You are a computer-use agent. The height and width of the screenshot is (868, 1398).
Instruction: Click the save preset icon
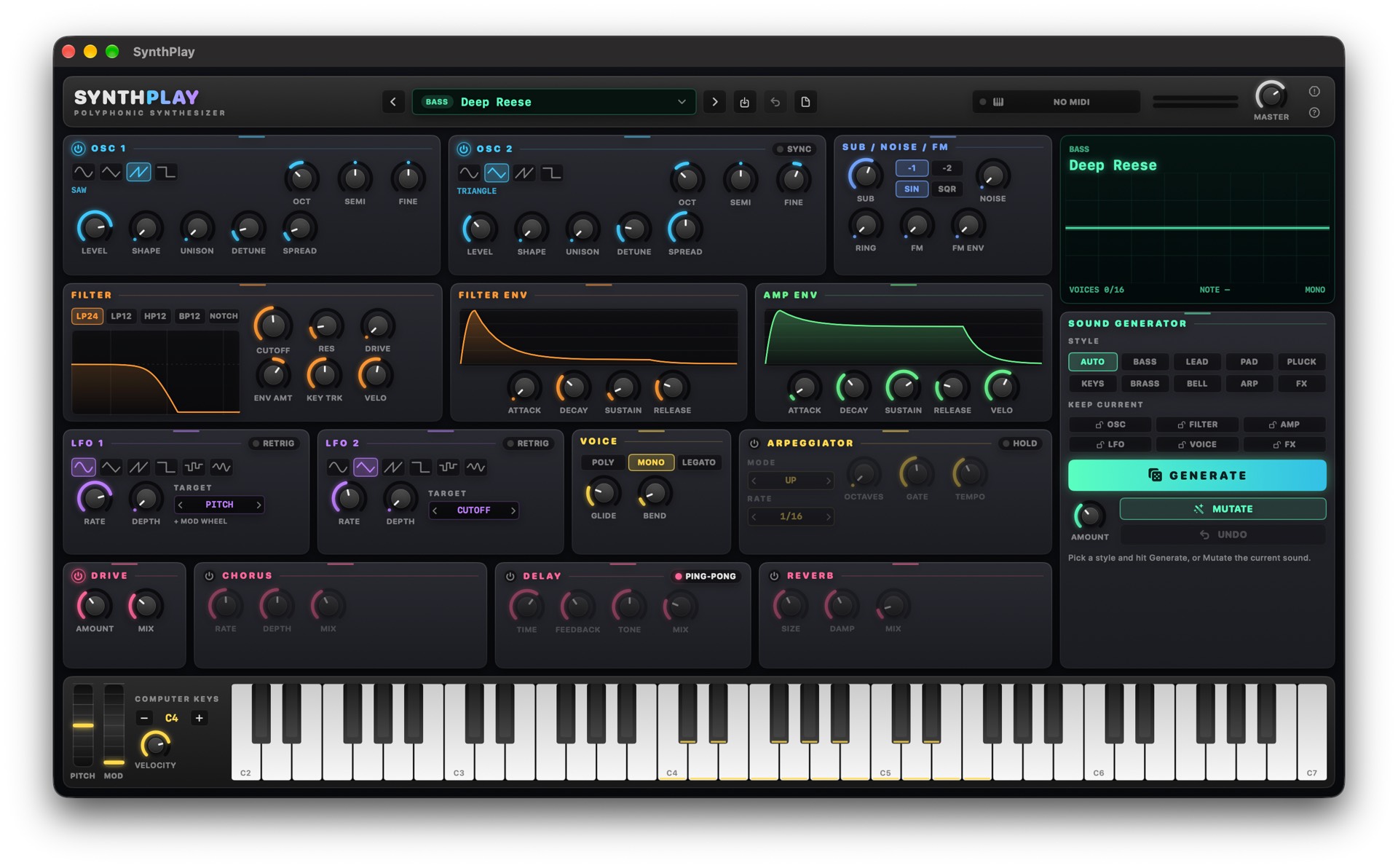coord(744,102)
